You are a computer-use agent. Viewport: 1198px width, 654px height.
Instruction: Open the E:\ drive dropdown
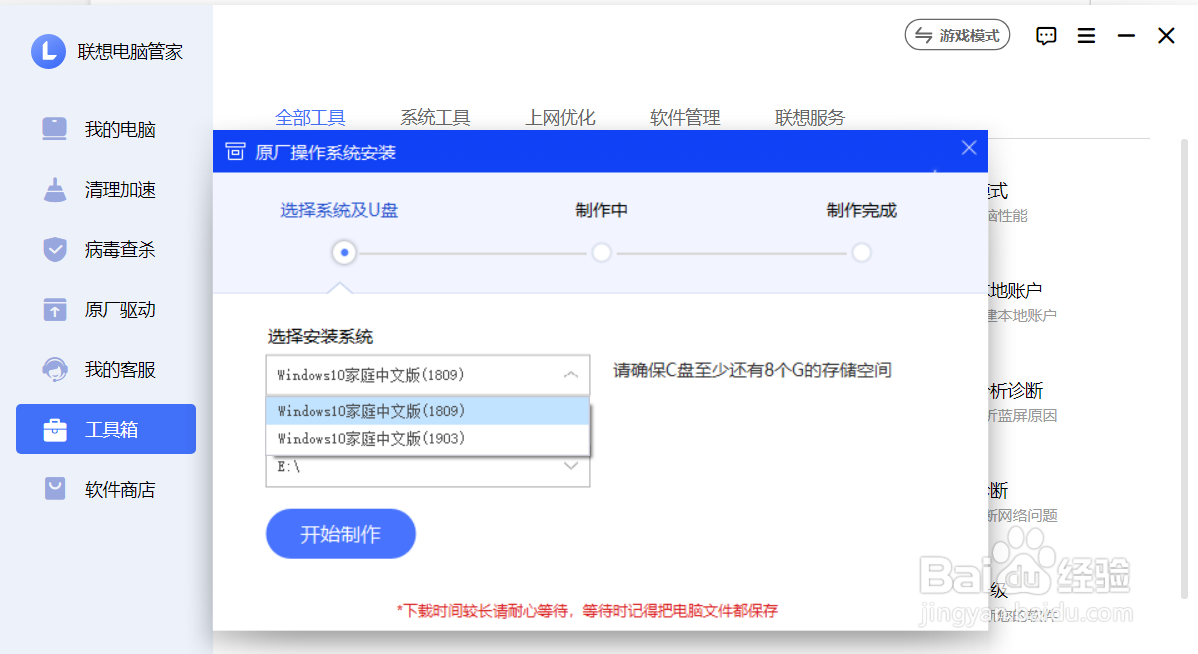point(428,468)
